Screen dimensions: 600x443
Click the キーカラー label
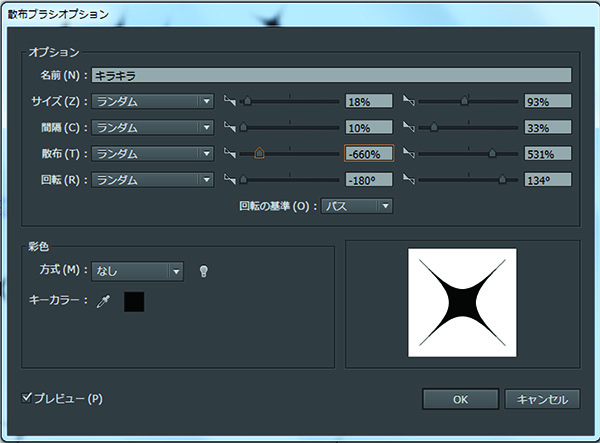pos(58,300)
